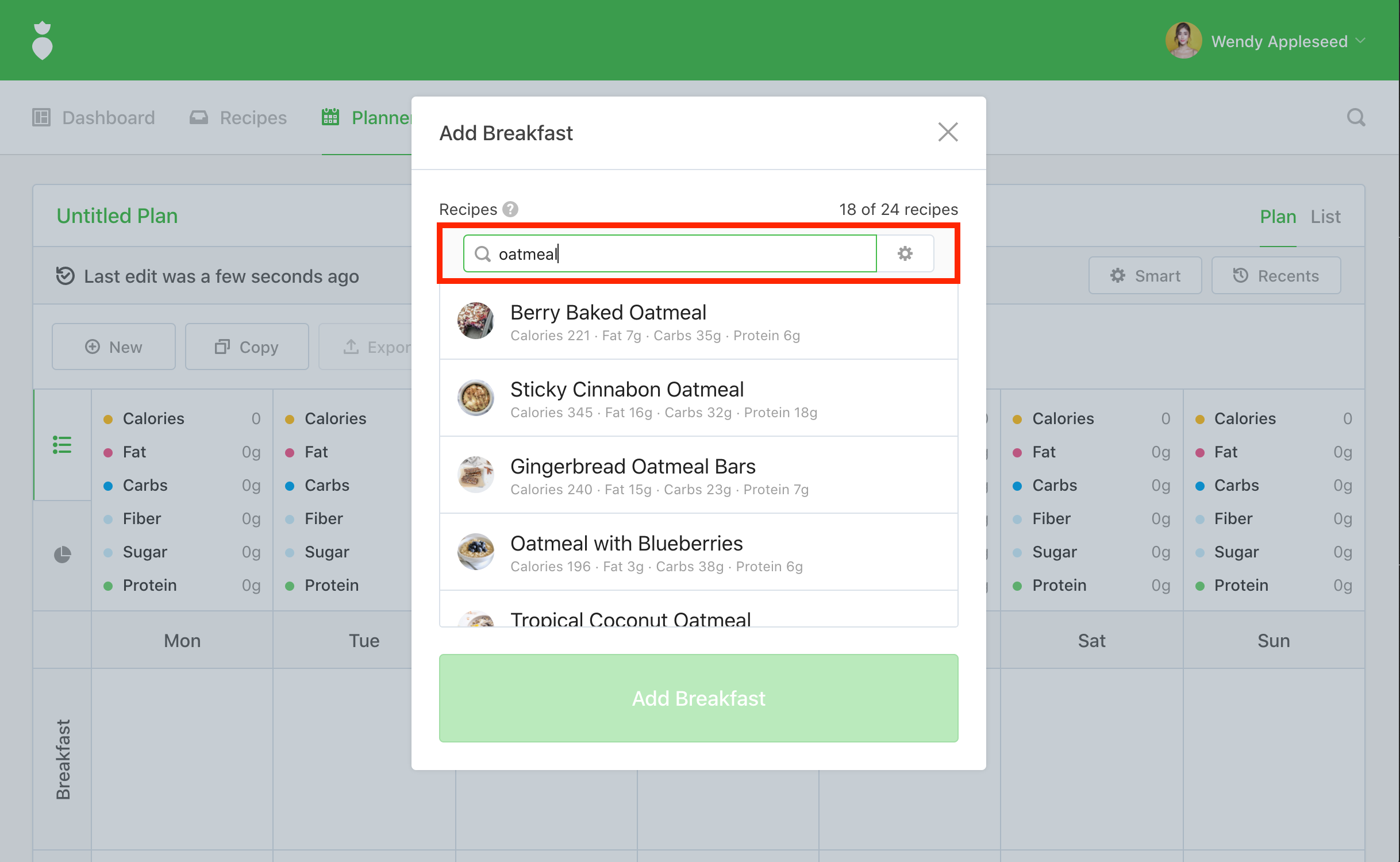The height and width of the screenshot is (862, 1400).
Task: Click Wendy Appleseed's avatar
Action: click(x=1183, y=41)
